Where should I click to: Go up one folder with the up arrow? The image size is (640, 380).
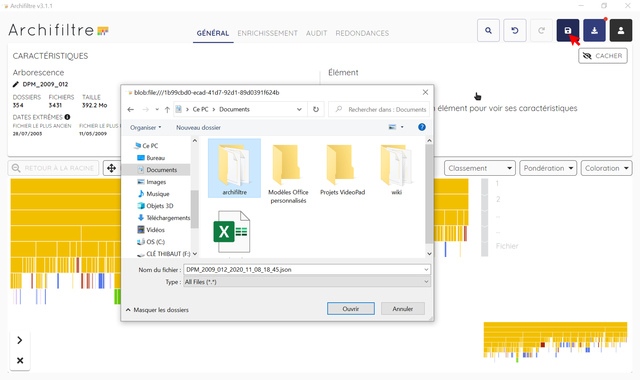click(167, 109)
